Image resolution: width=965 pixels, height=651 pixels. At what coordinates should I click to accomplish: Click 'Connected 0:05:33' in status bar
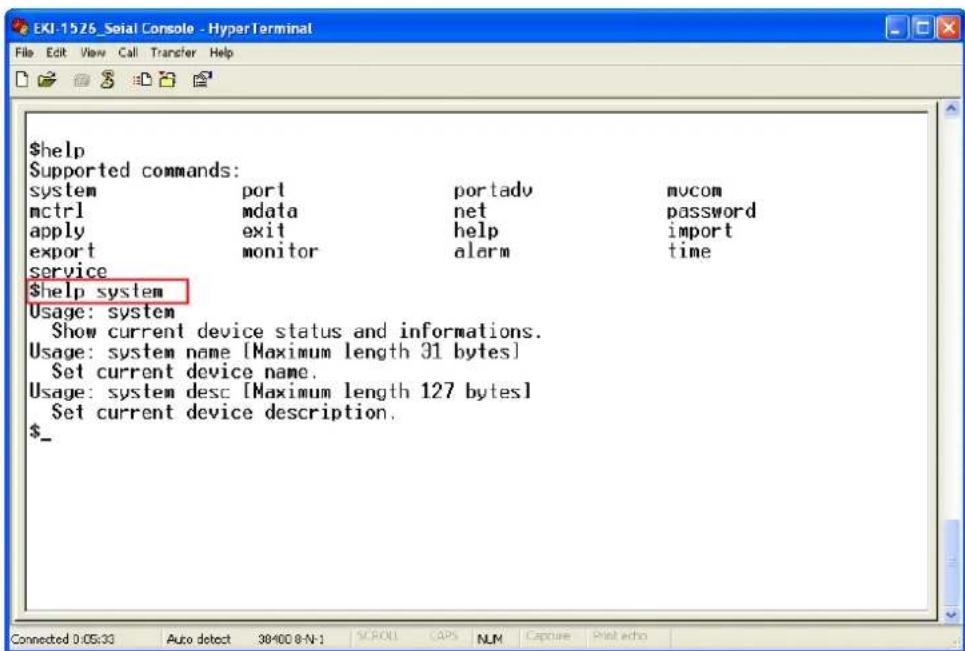(62, 639)
